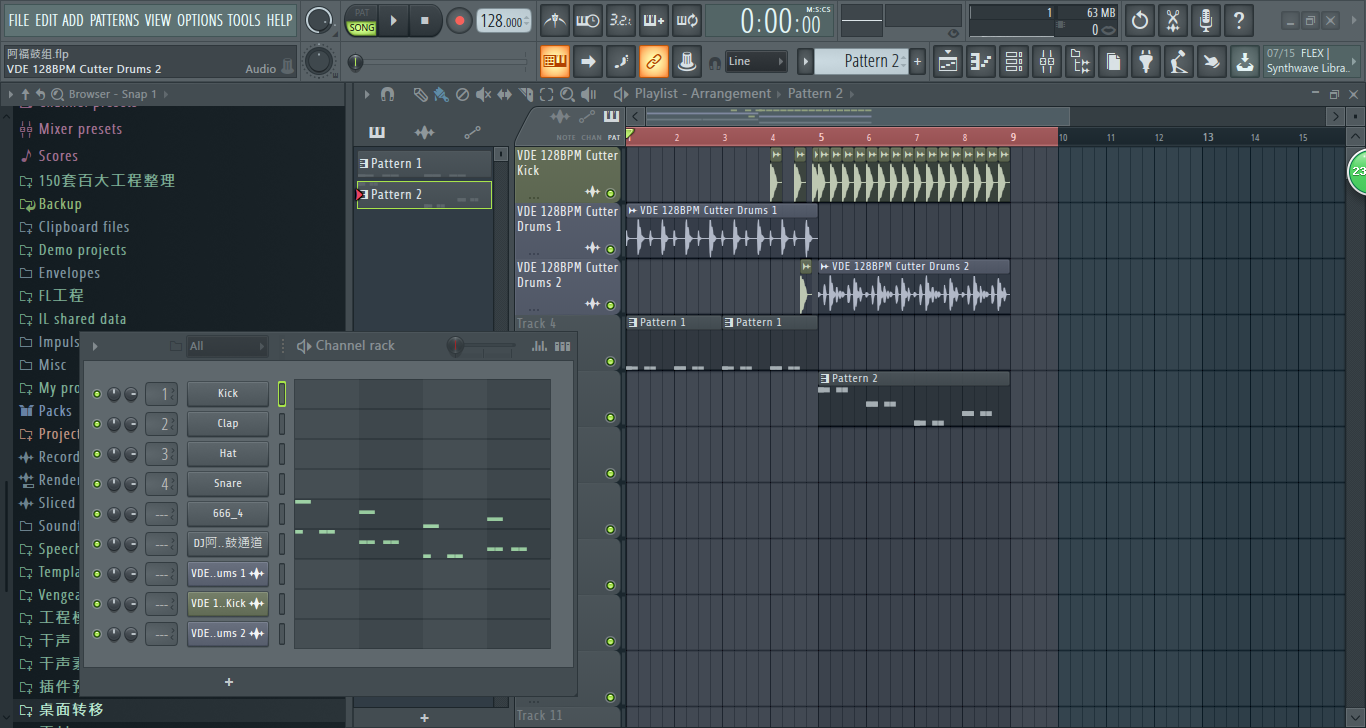Image resolution: width=1366 pixels, height=728 pixels.
Task: Click the metronome icon in the toolbar
Action: point(555,20)
